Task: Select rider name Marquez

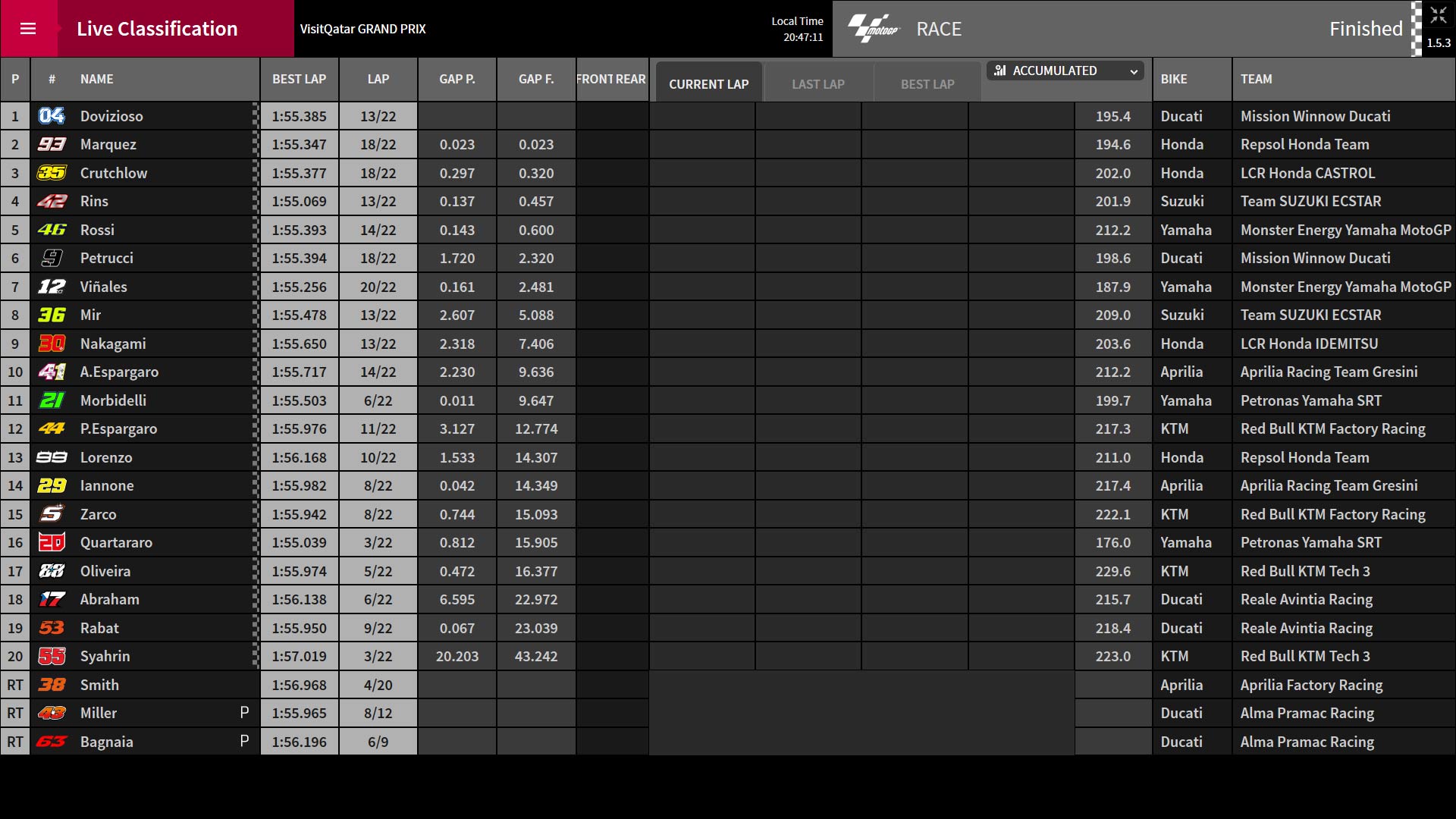Action: coord(108,144)
